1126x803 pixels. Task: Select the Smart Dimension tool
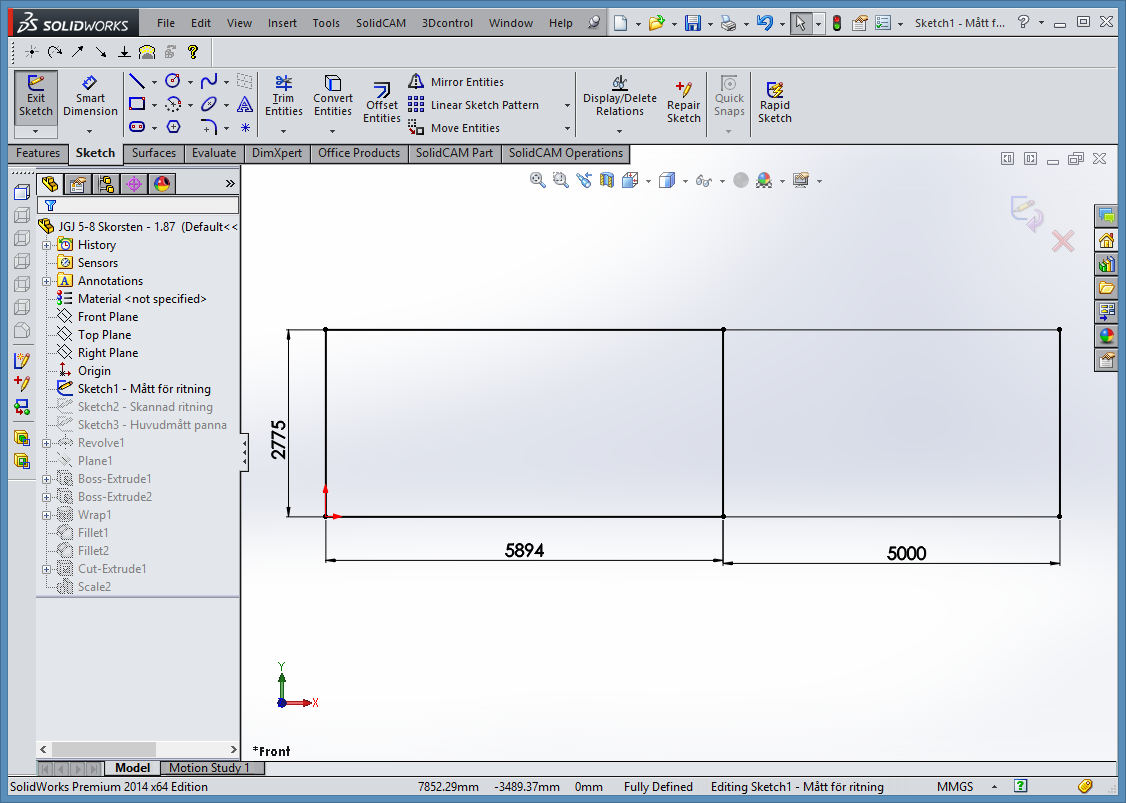click(90, 96)
